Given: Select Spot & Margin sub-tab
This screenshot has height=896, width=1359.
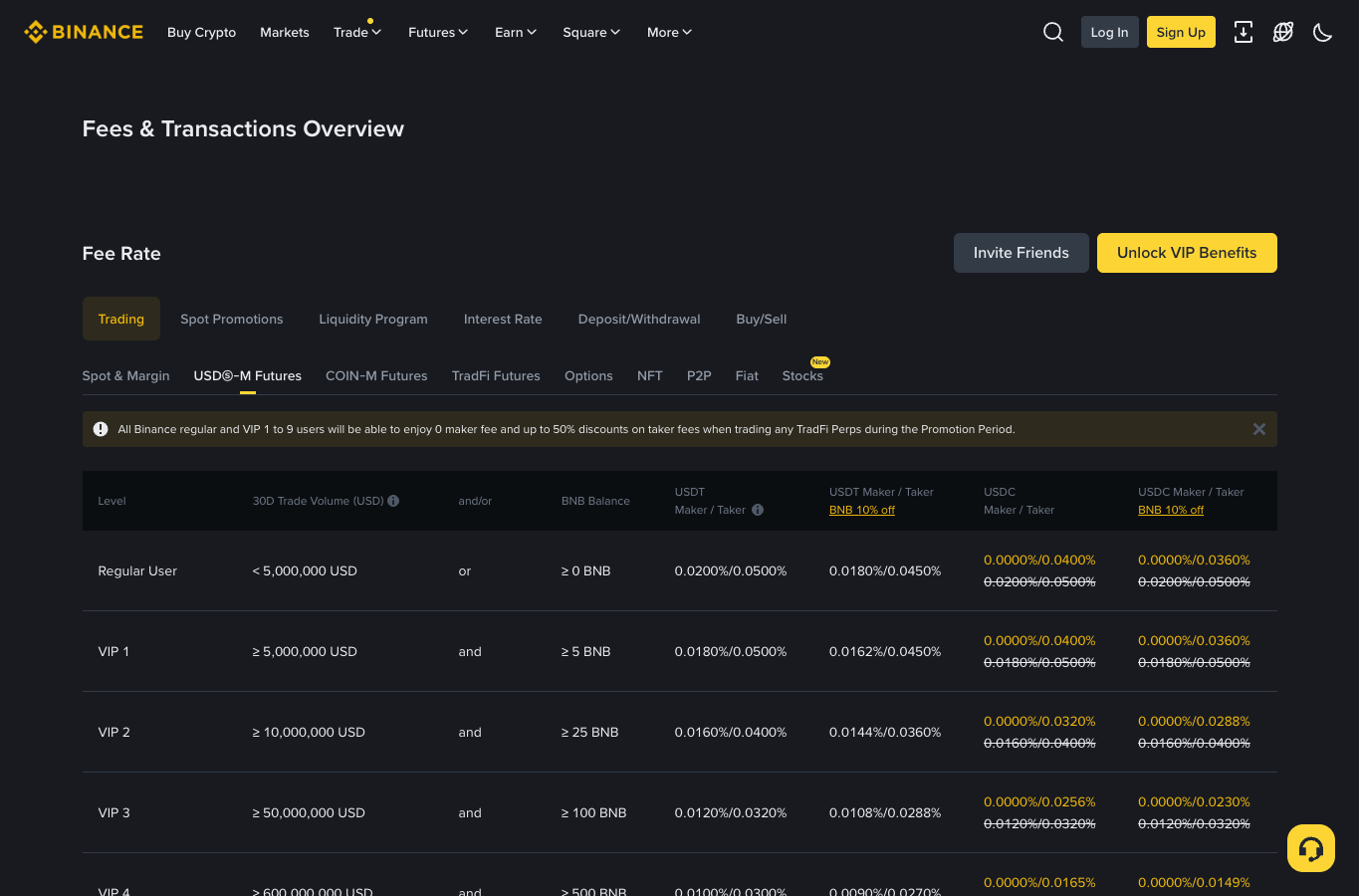Looking at the screenshot, I should tap(126, 375).
